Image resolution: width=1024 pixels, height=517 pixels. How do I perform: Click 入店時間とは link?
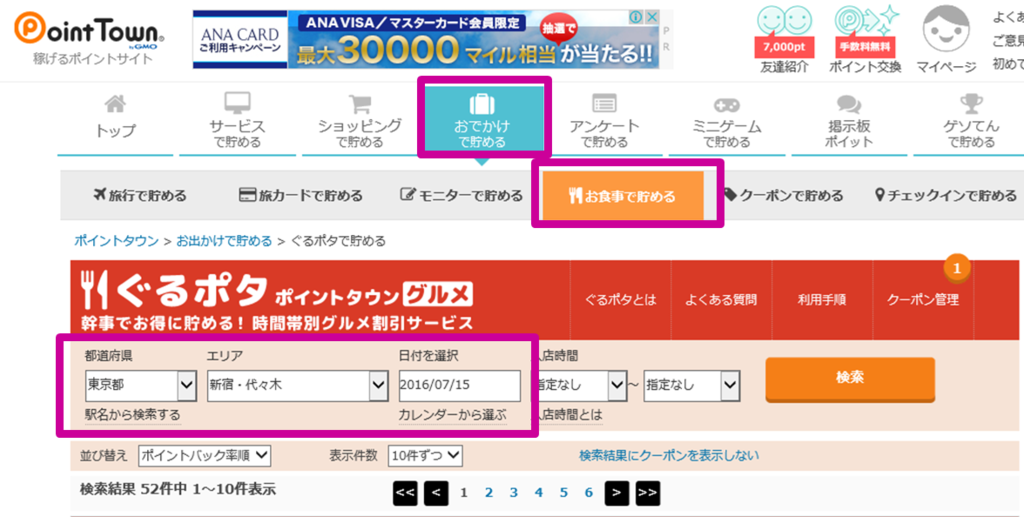pyautogui.click(x=568, y=415)
